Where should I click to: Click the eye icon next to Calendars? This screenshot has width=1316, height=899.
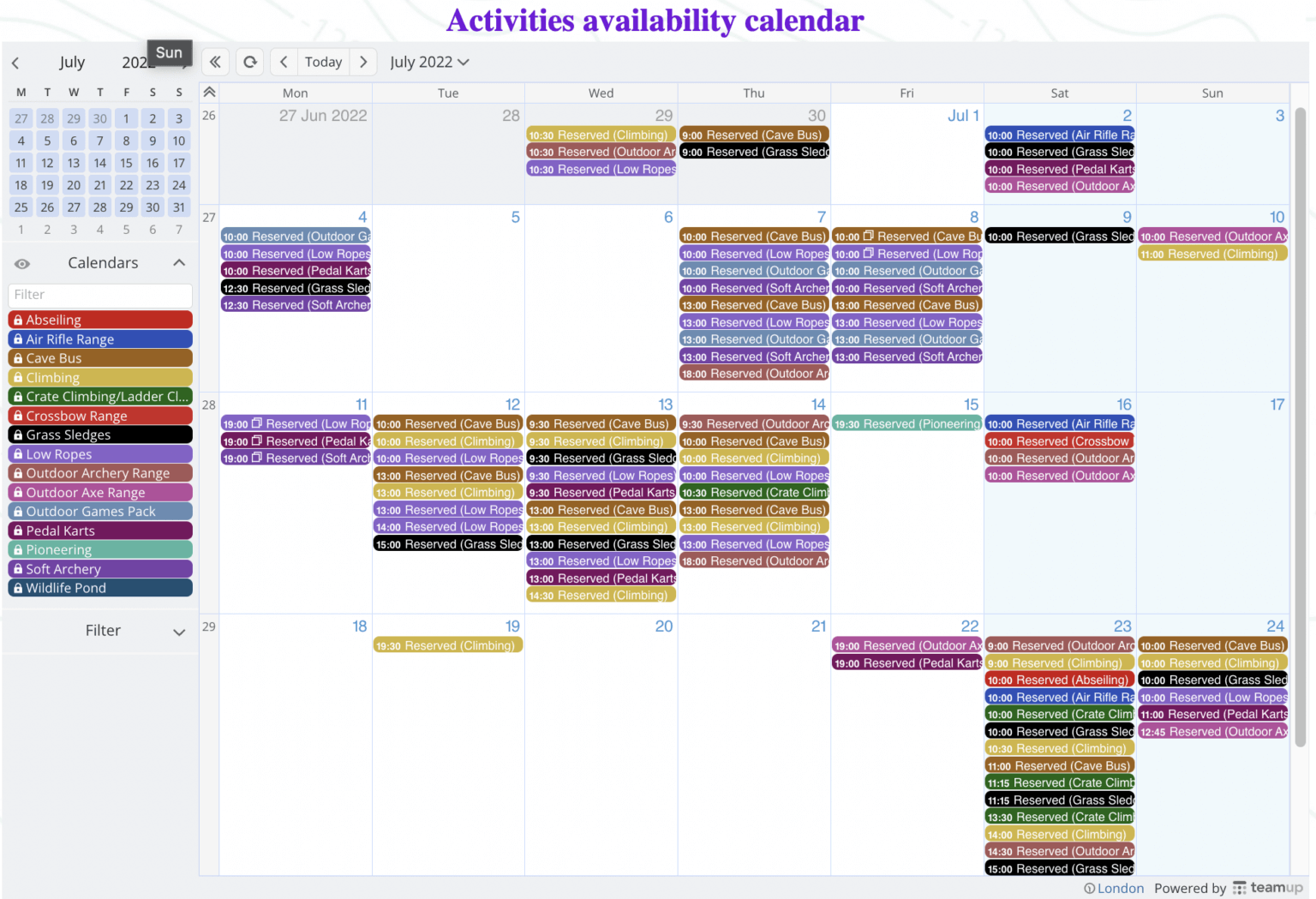22,263
